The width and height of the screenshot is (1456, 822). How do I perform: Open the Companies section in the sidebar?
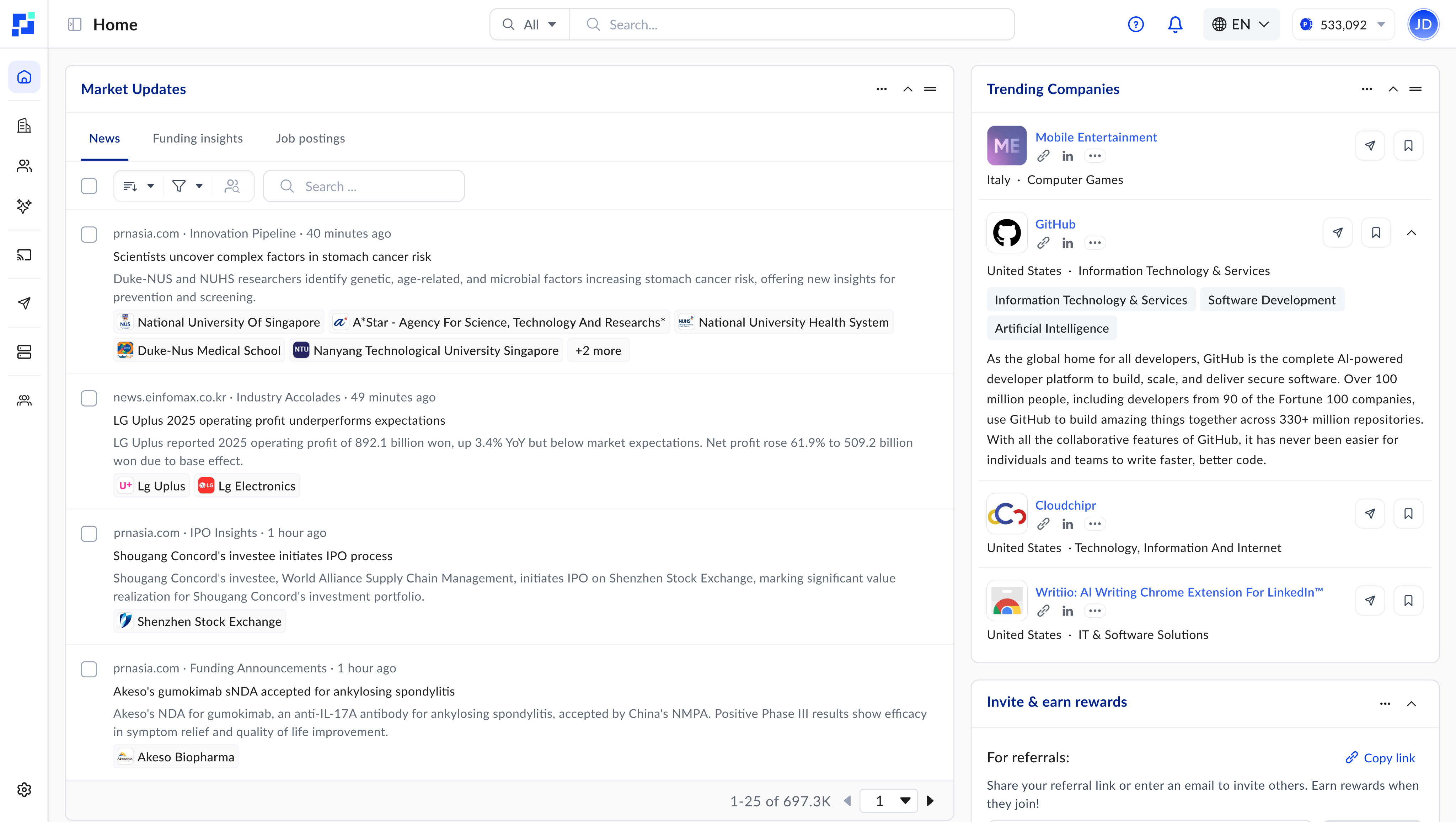click(x=24, y=125)
